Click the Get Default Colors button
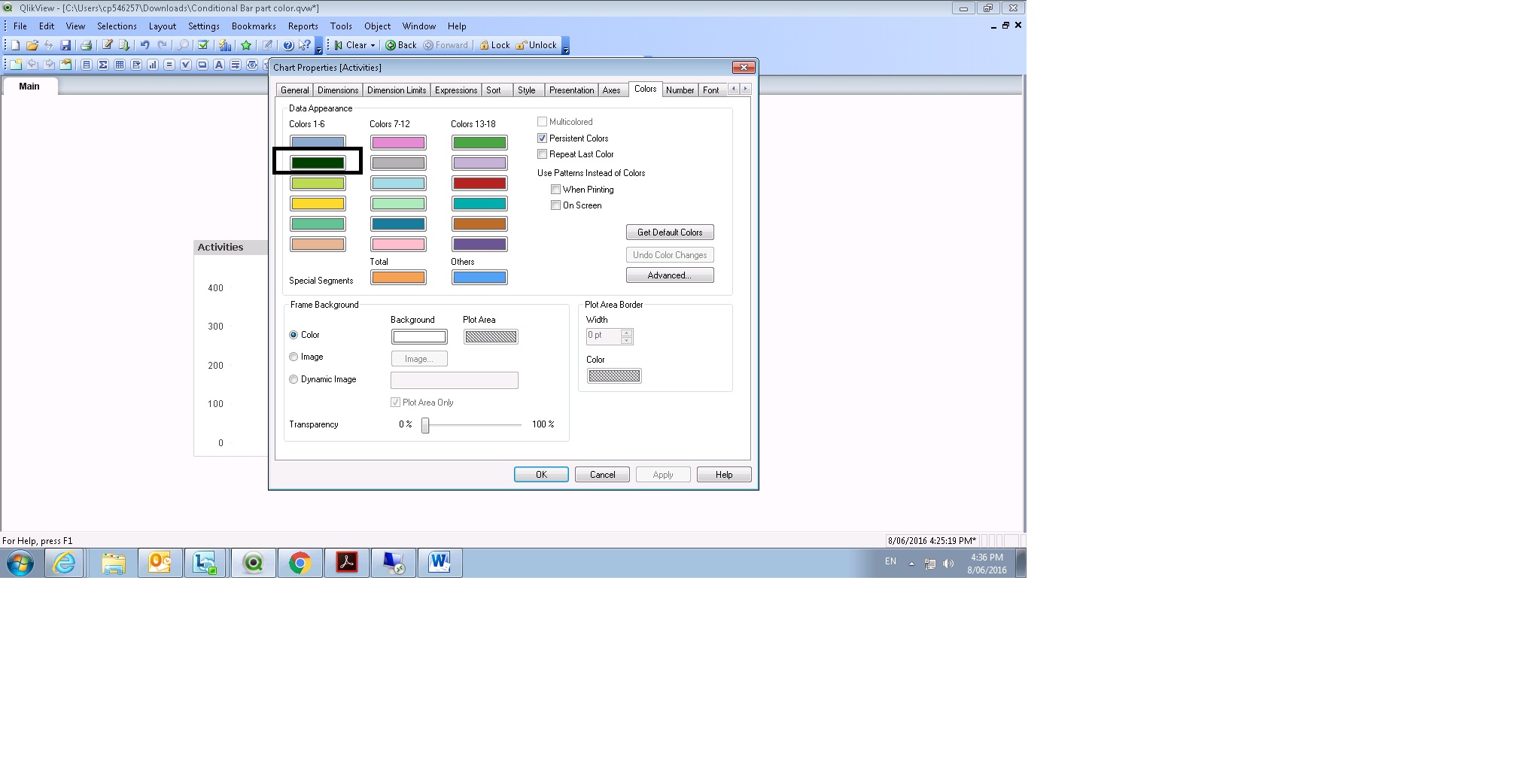The width and height of the screenshot is (1533, 784). click(x=670, y=232)
